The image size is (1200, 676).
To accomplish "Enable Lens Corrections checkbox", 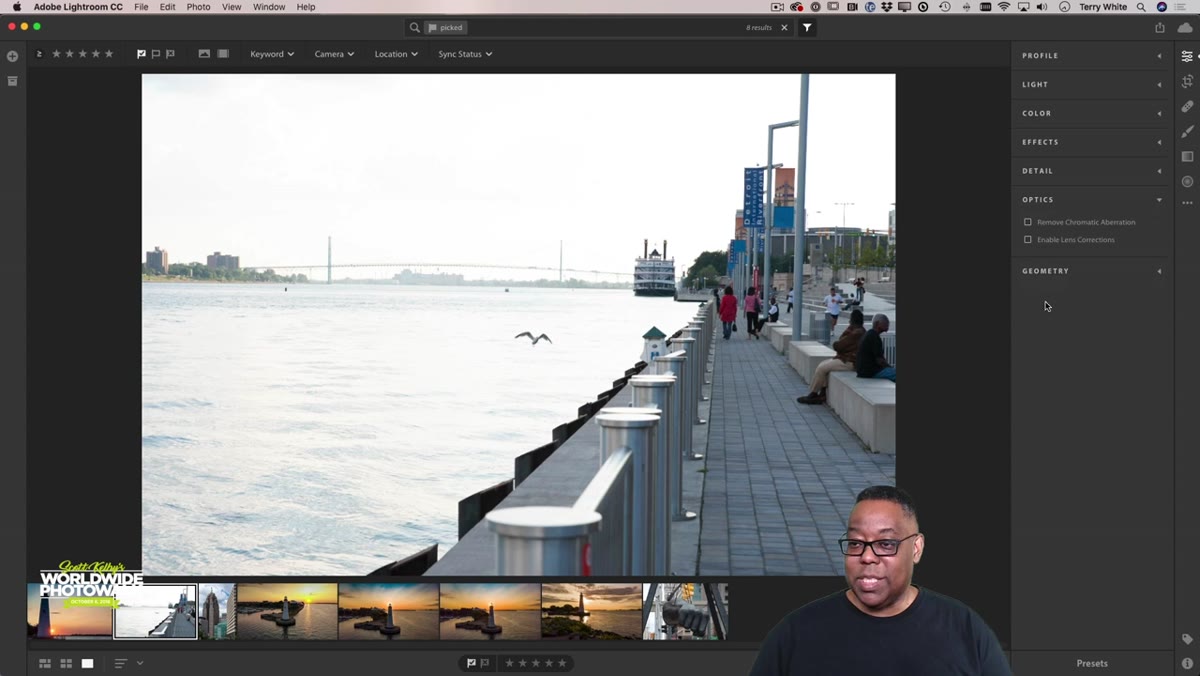I will point(1027,240).
